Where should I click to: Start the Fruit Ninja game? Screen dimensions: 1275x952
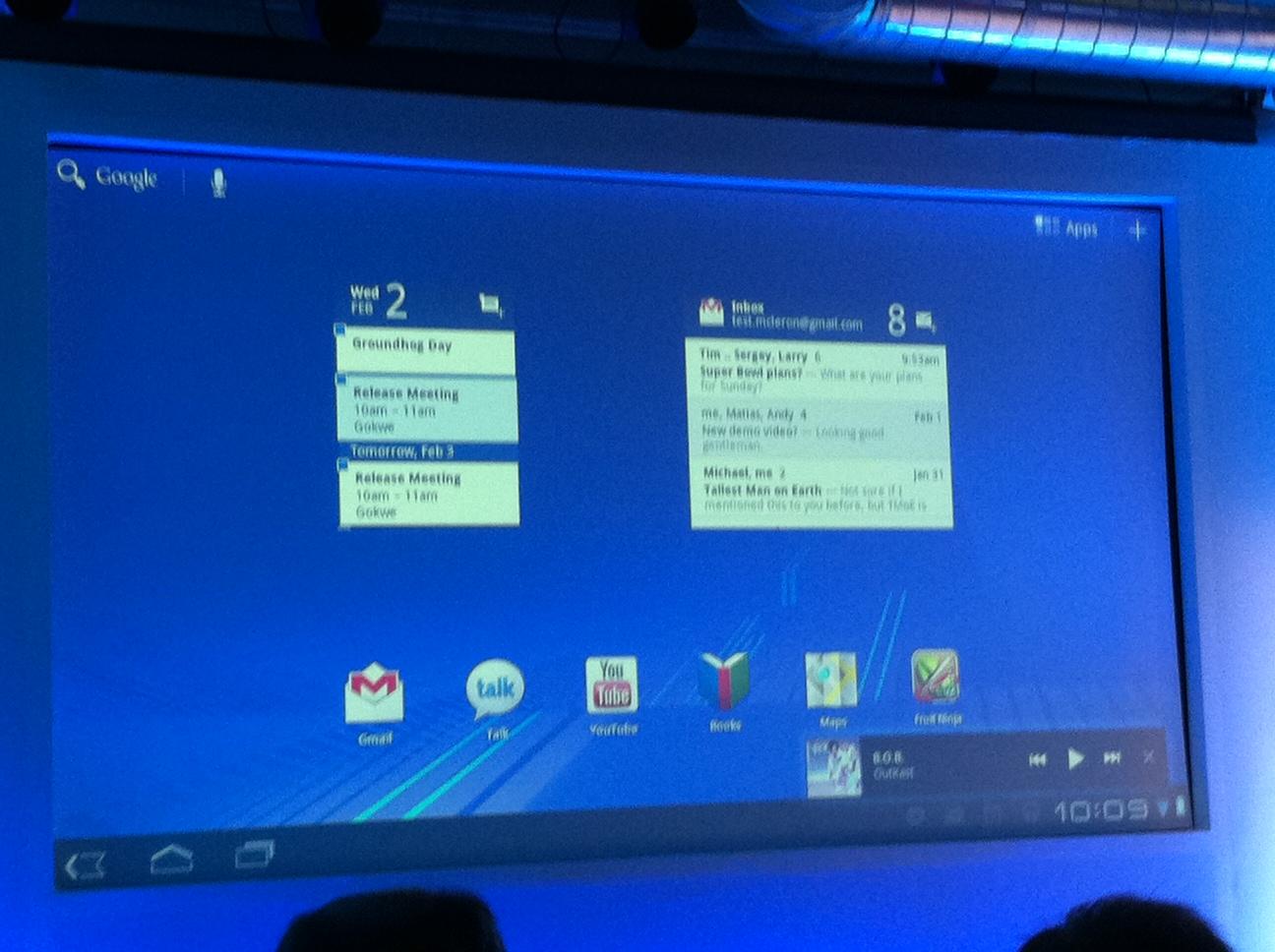point(936,677)
